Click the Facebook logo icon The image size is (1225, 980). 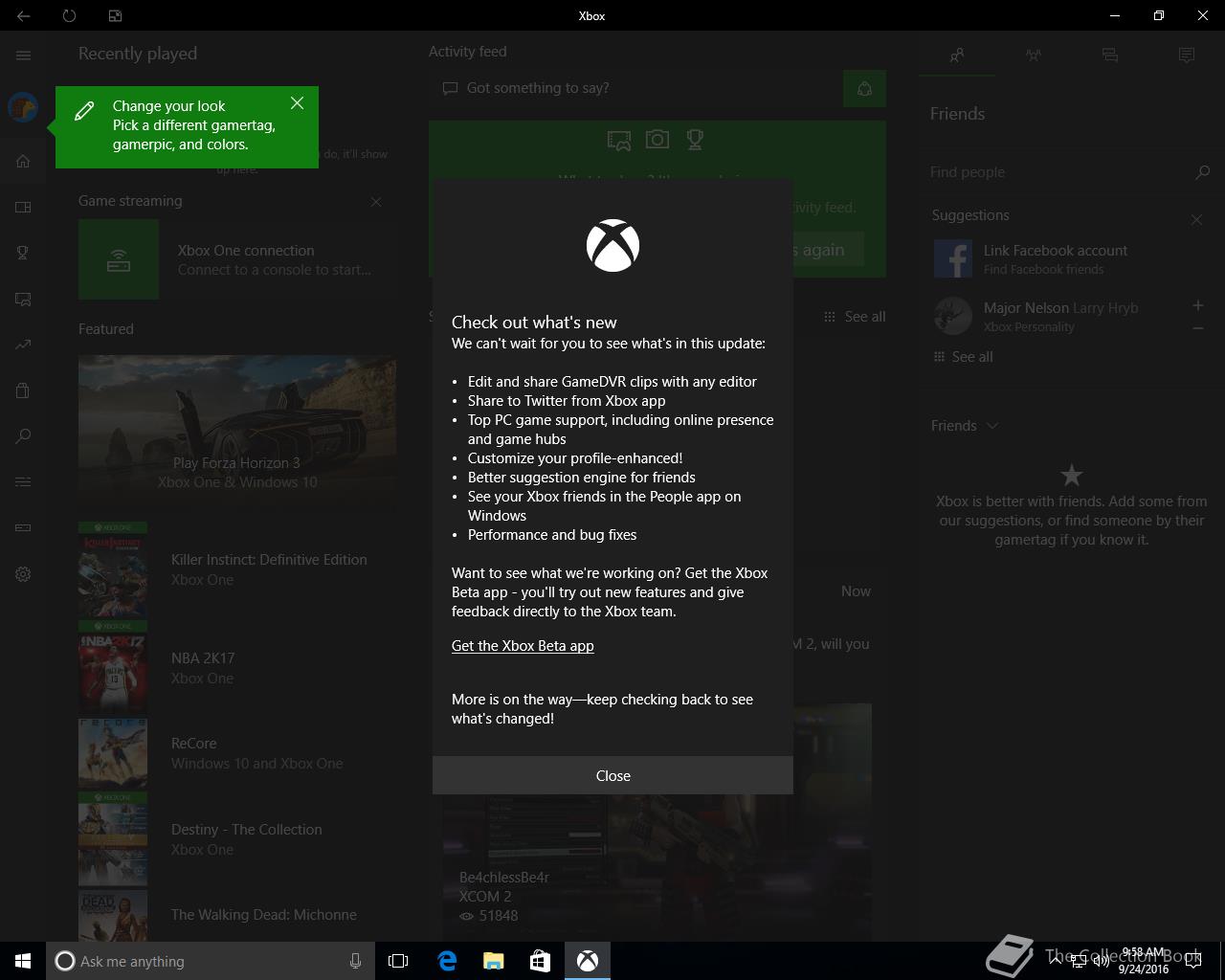point(952,258)
